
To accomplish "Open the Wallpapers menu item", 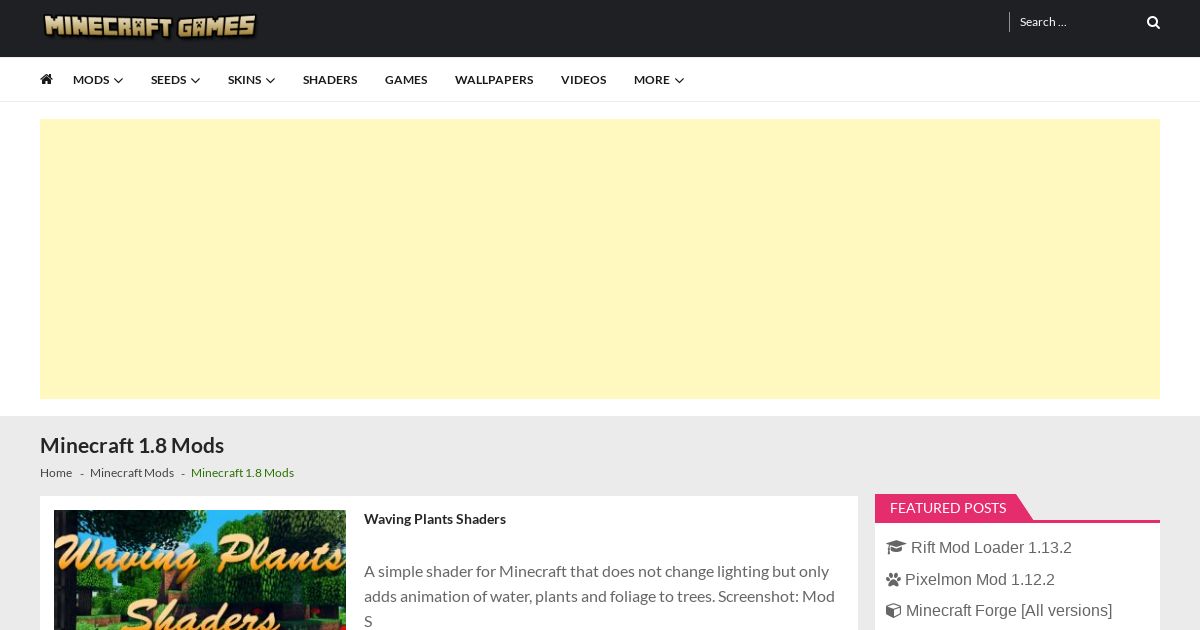I will [494, 80].
